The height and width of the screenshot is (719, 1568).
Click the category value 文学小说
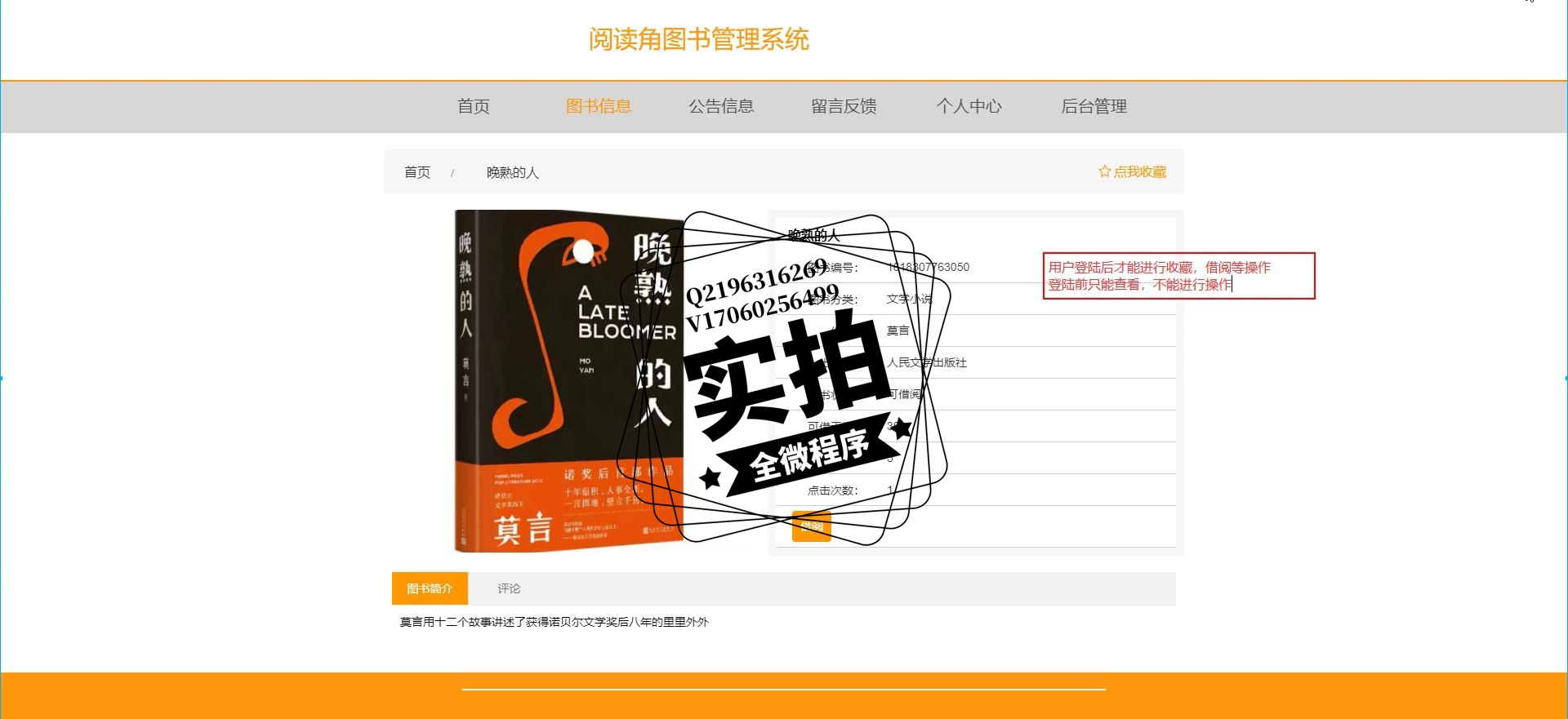(x=909, y=299)
